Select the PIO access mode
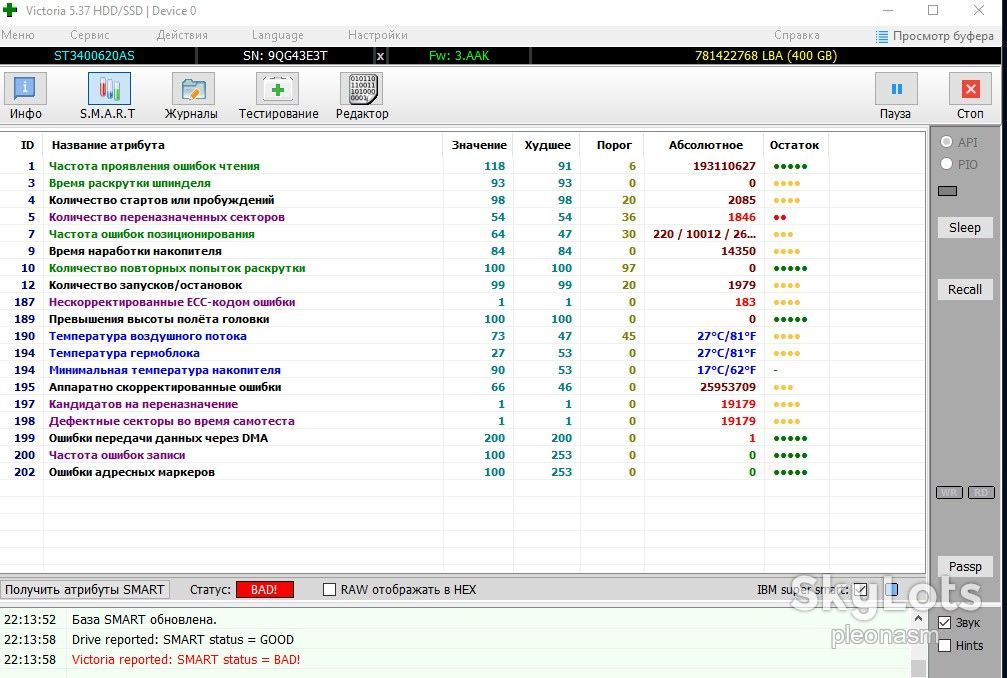The image size is (1007, 678). point(946,164)
